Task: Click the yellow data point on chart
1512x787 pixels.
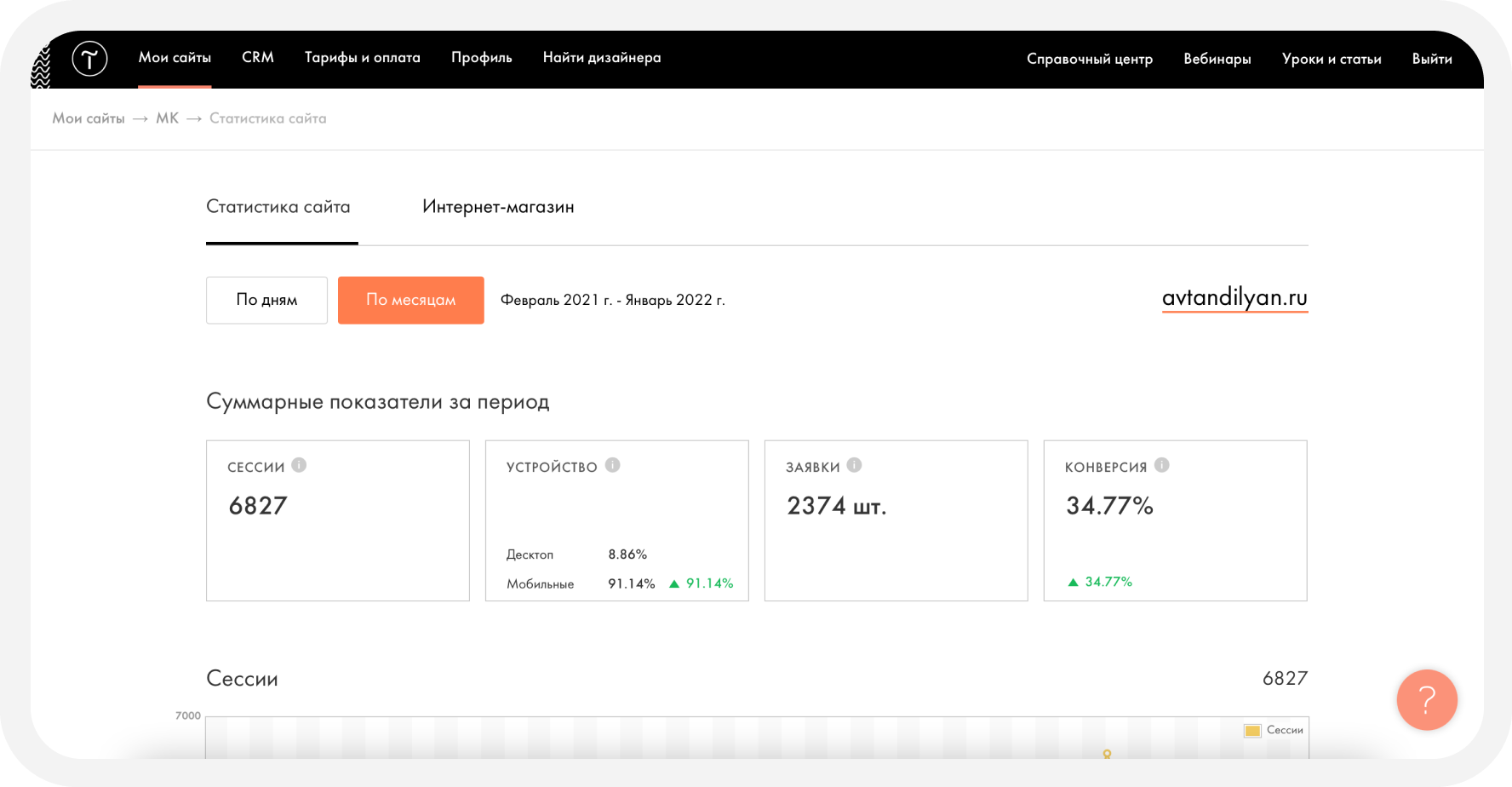Action: (1107, 754)
